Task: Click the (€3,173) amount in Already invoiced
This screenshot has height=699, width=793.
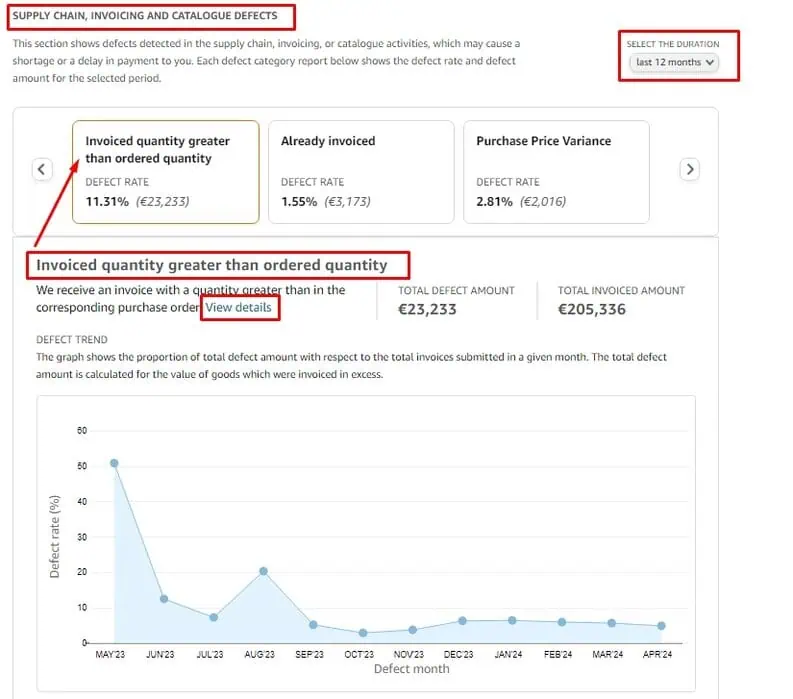Action: [347, 202]
